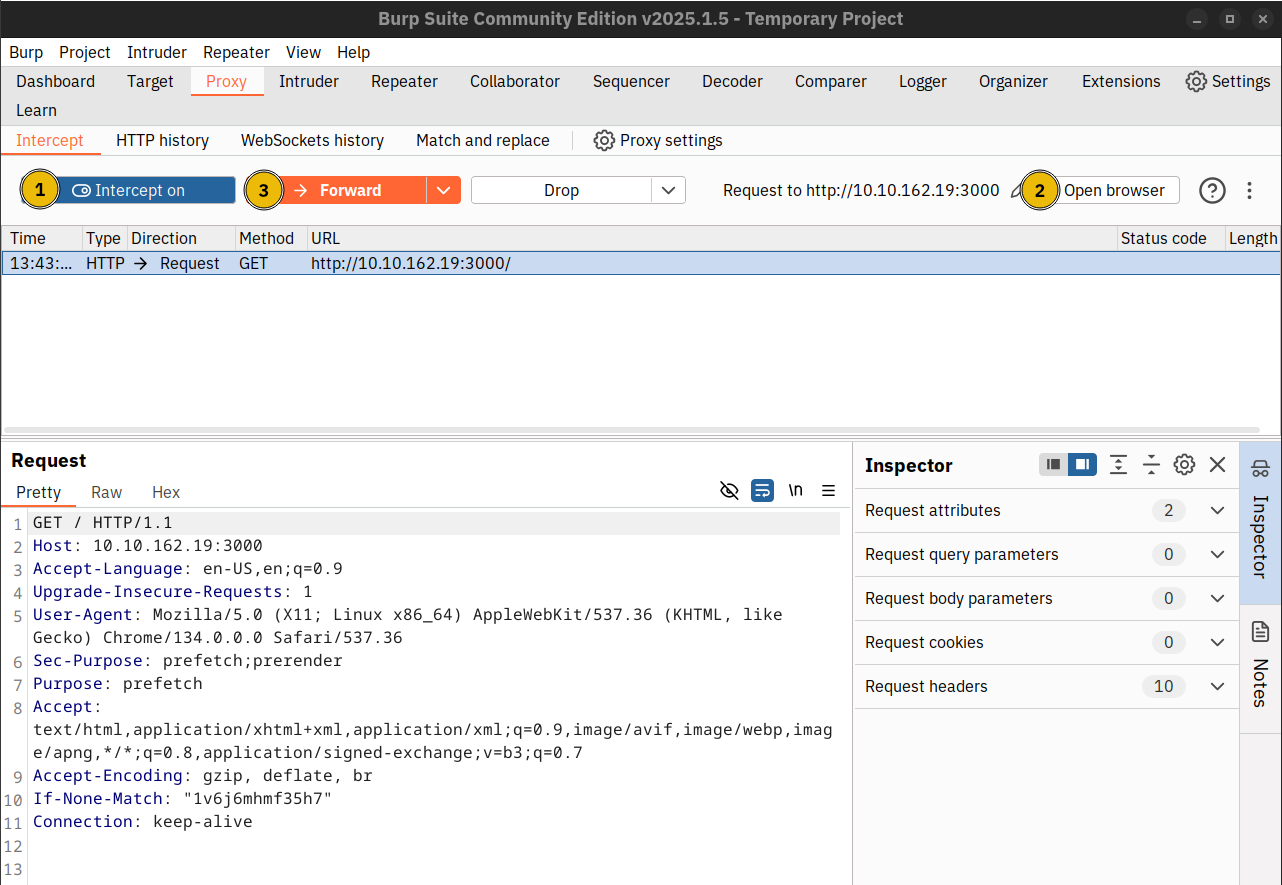Viewport: 1282px width, 885px height.
Task: Open the vertical Notes side tab
Action: [x=1260, y=668]
